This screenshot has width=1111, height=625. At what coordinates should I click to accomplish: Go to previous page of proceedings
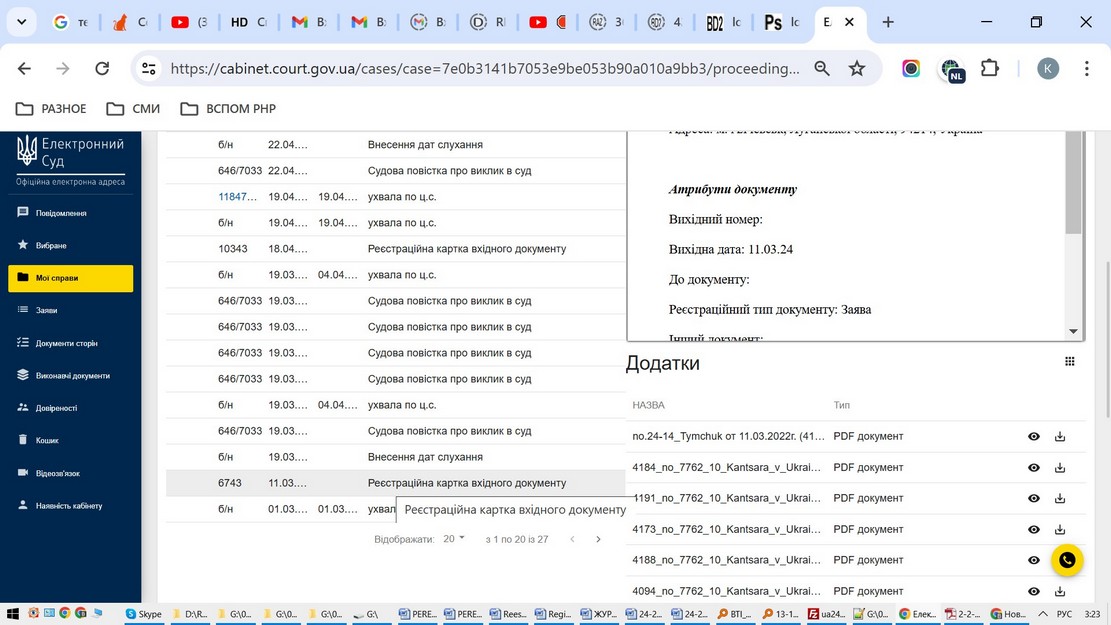click(573, 539)
